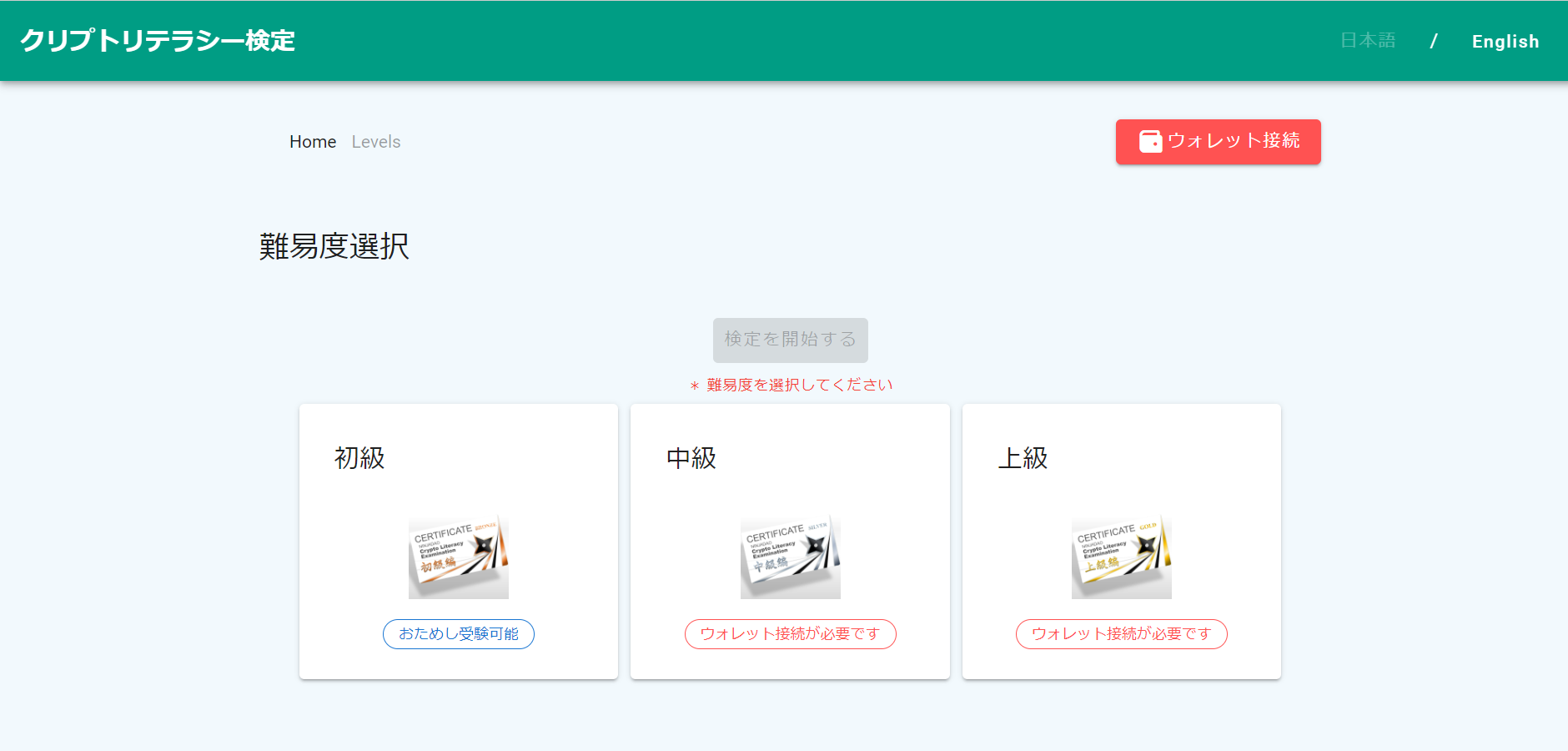
Task: Switch language to English
Action: coord(1505,42)
